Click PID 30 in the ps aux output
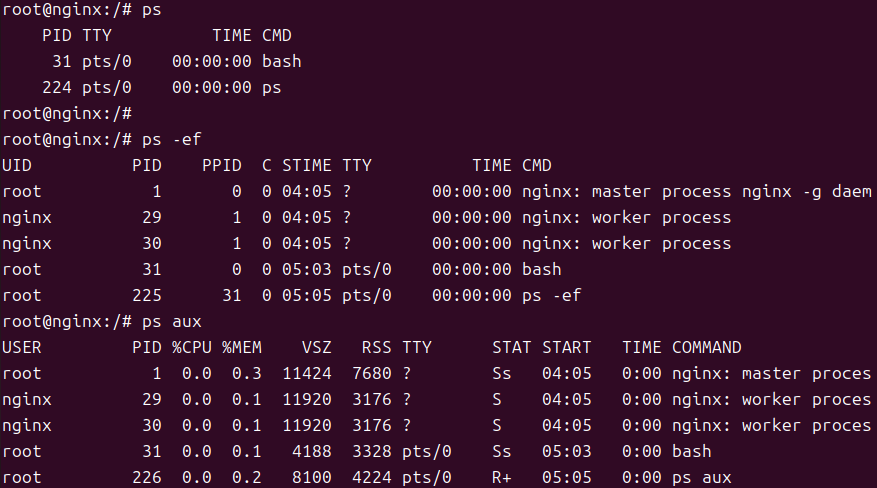The height and width of the screenshot is (488, 877). [152, 425]
